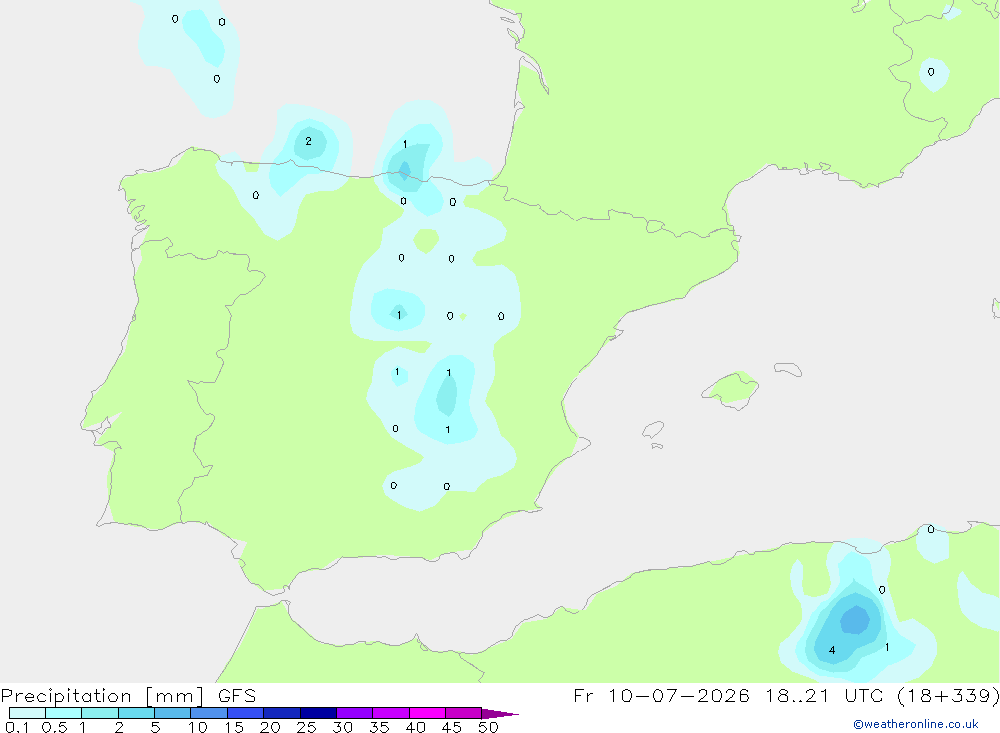Click the 'Precipitation [mm] GFS' title

click(128, 696)
